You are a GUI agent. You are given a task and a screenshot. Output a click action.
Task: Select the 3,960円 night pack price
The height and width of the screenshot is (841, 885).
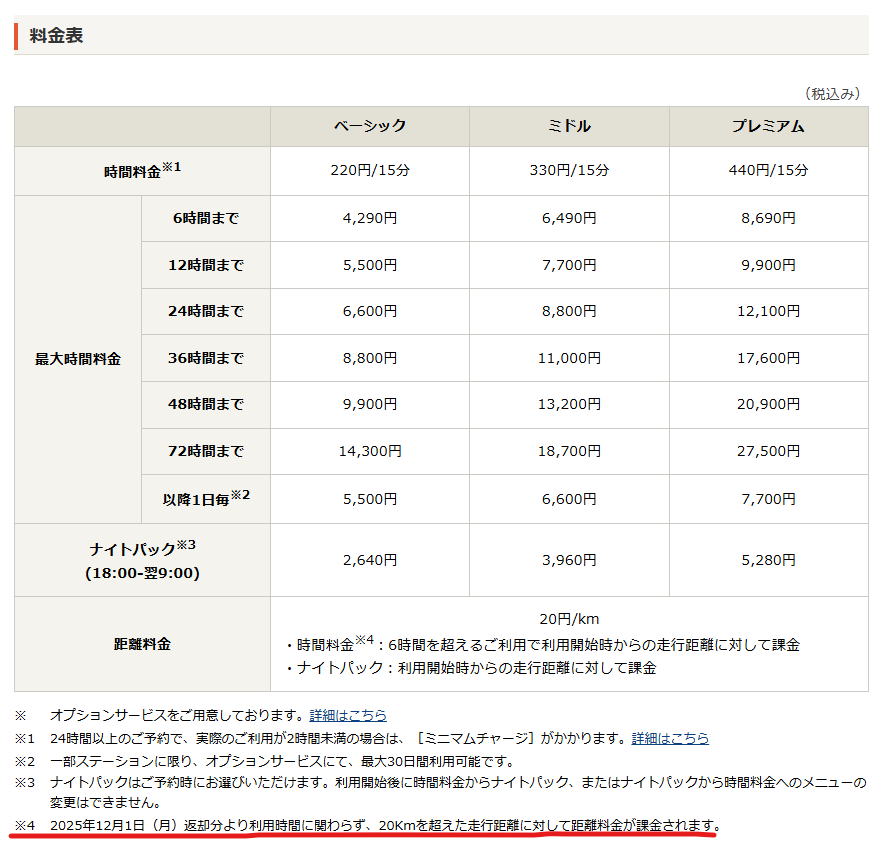pos(569,560)
